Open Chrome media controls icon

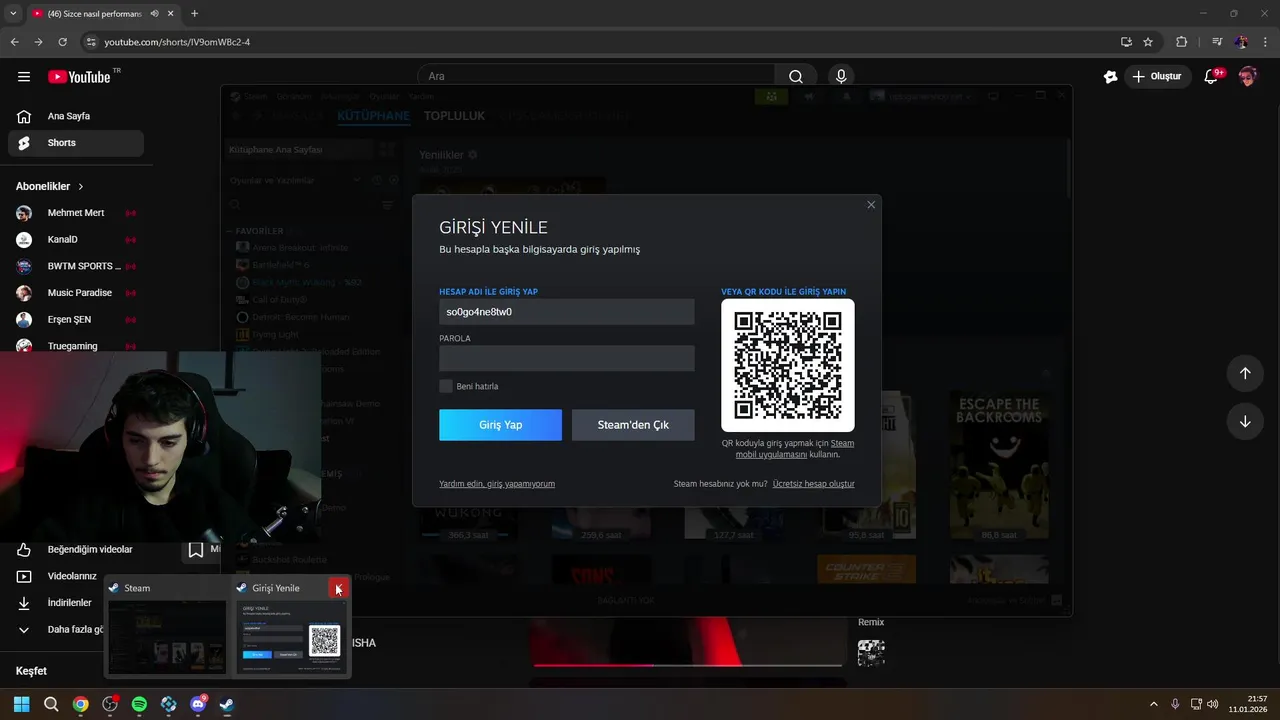pos(1217,42)
